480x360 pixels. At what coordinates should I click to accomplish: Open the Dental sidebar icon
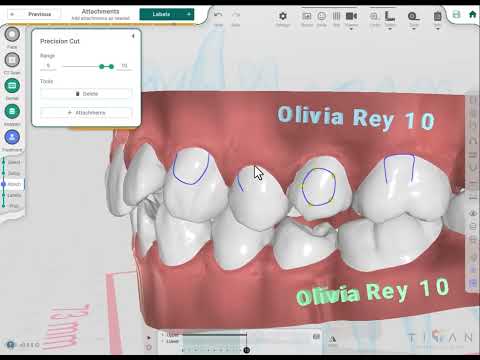coord(12,86)
